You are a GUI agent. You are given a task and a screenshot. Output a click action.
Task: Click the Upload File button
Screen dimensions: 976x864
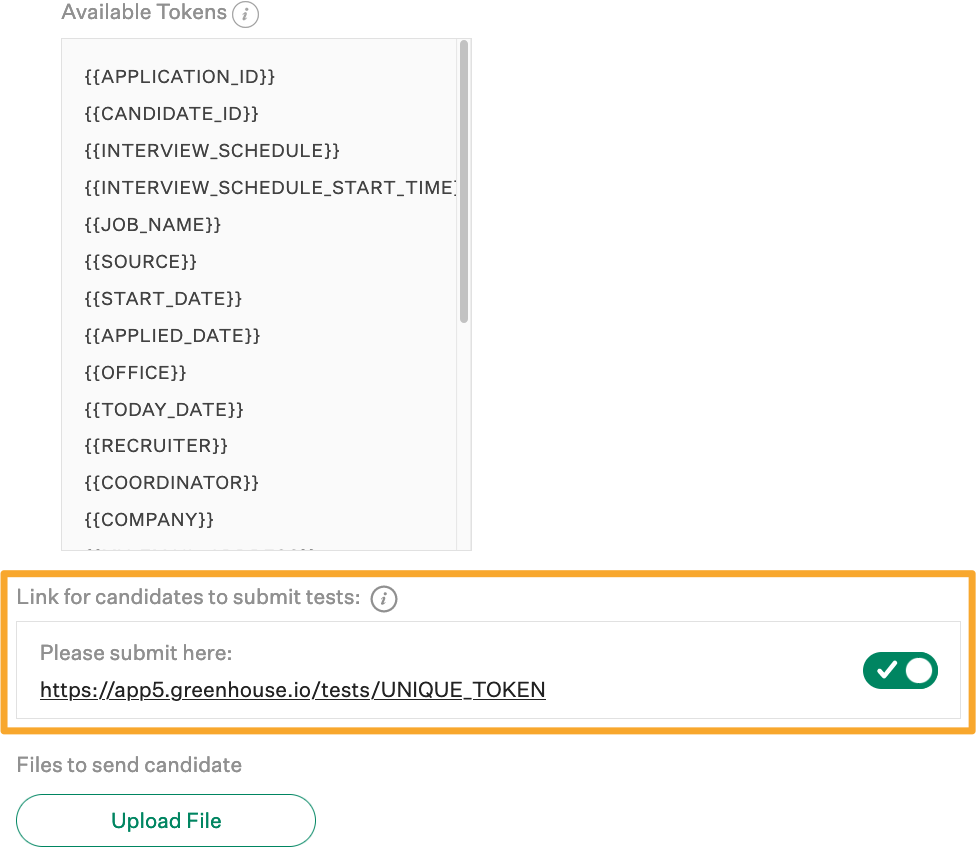[165, 820]
